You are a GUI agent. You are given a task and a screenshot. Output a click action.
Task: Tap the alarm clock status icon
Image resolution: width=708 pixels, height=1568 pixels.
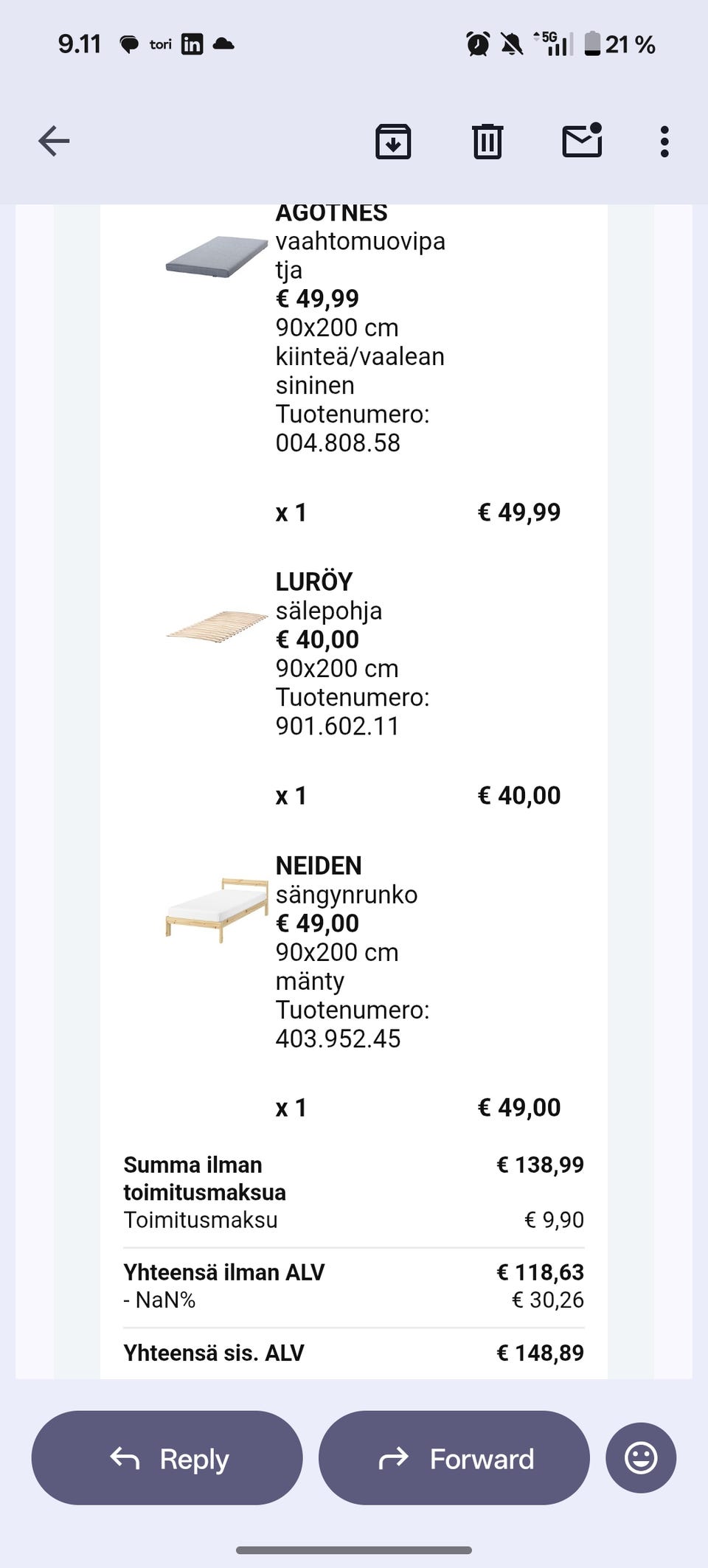478,44
